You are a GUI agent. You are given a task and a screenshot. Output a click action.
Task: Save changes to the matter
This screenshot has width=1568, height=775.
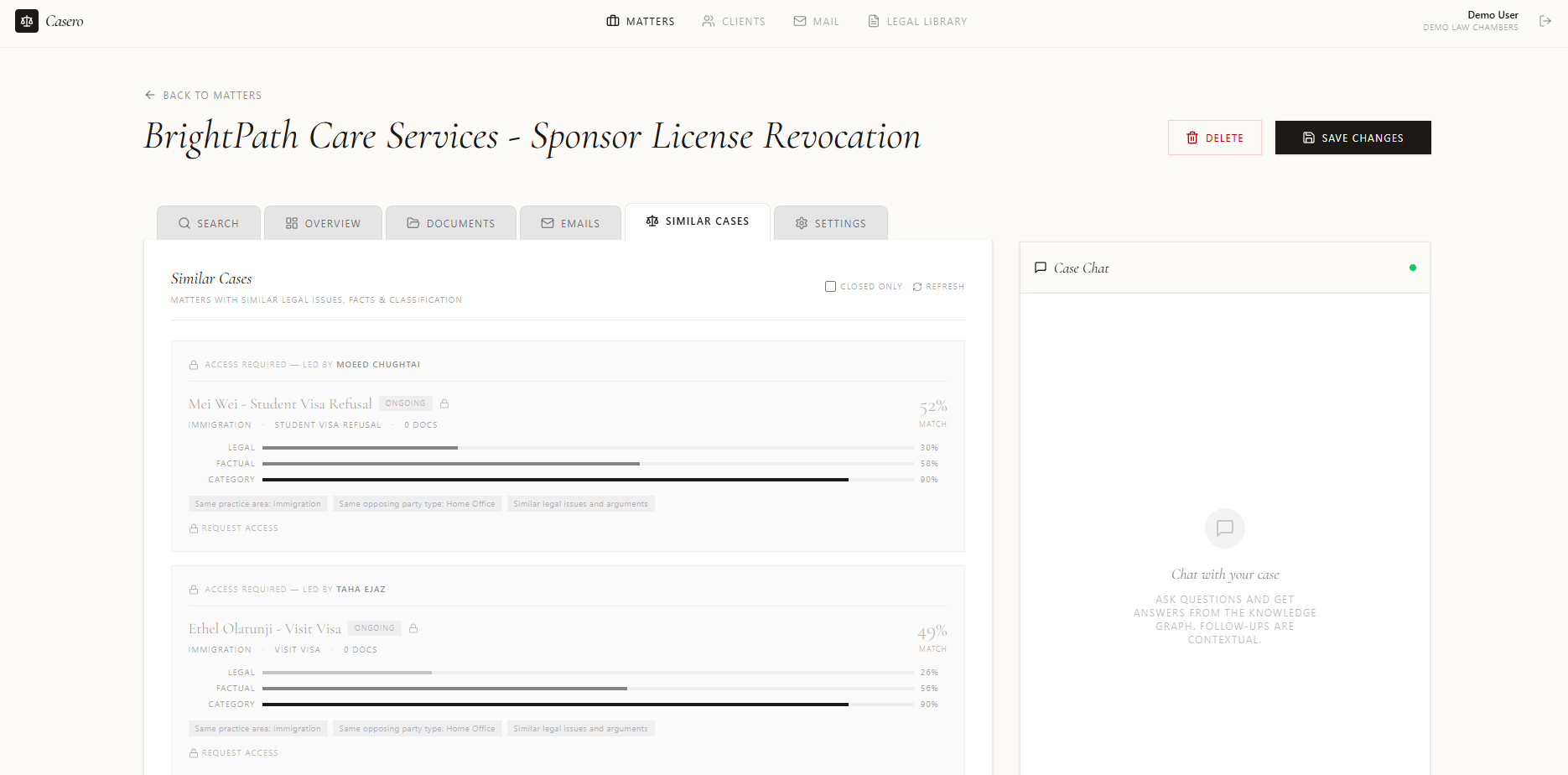coord(1353,138)
